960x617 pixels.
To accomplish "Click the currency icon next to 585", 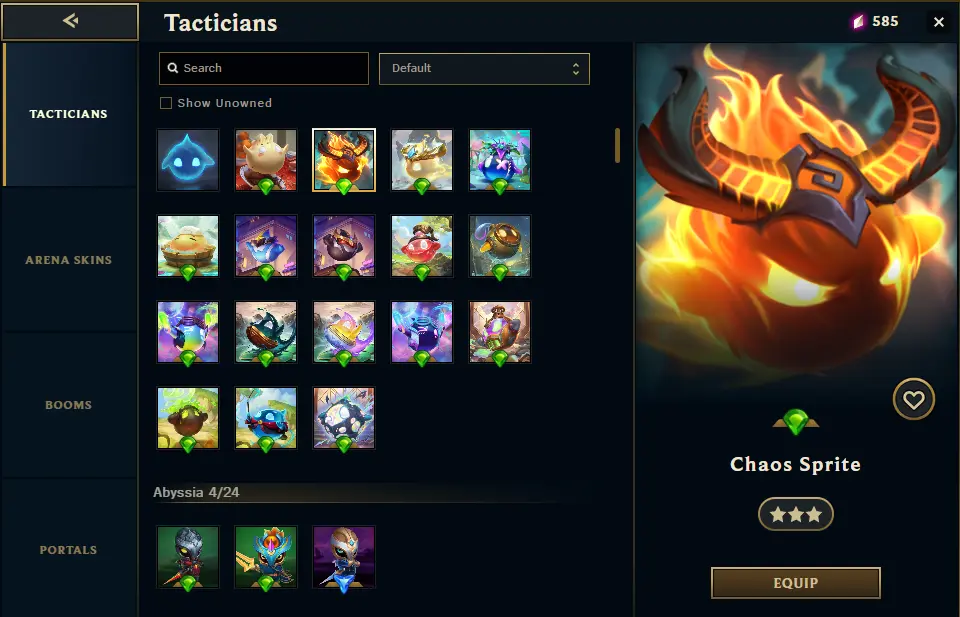I will tap(858, 22).
